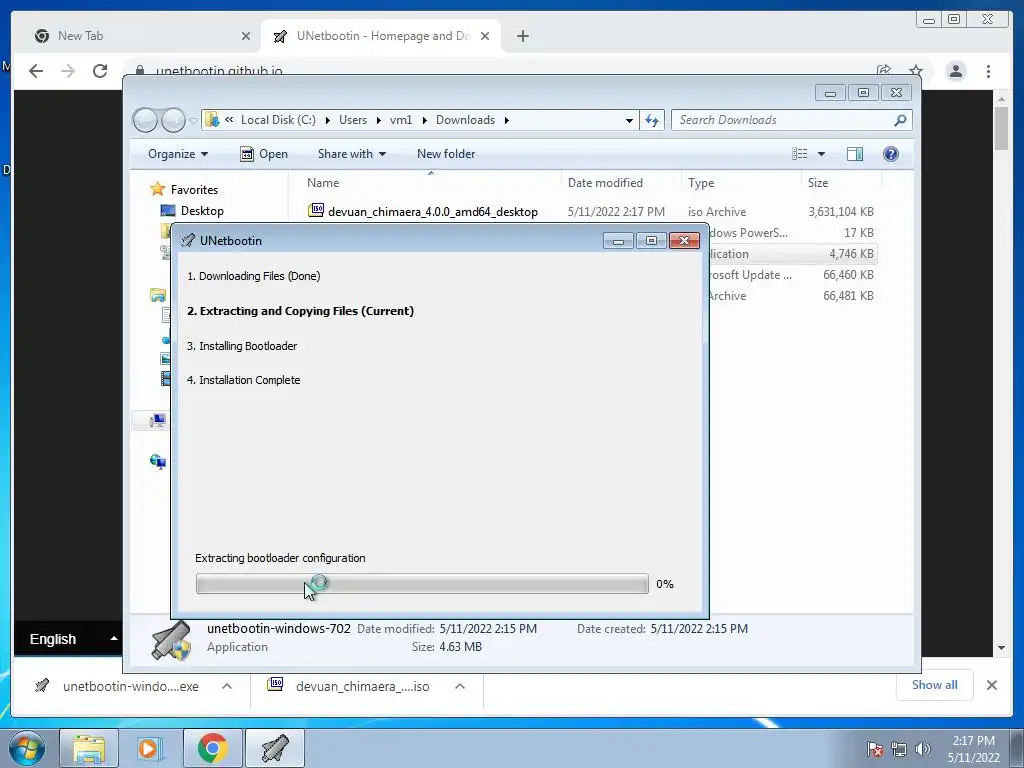Open Windows Explorer from the taskbar
1024x768 pixels.
(x=89, y=748)
